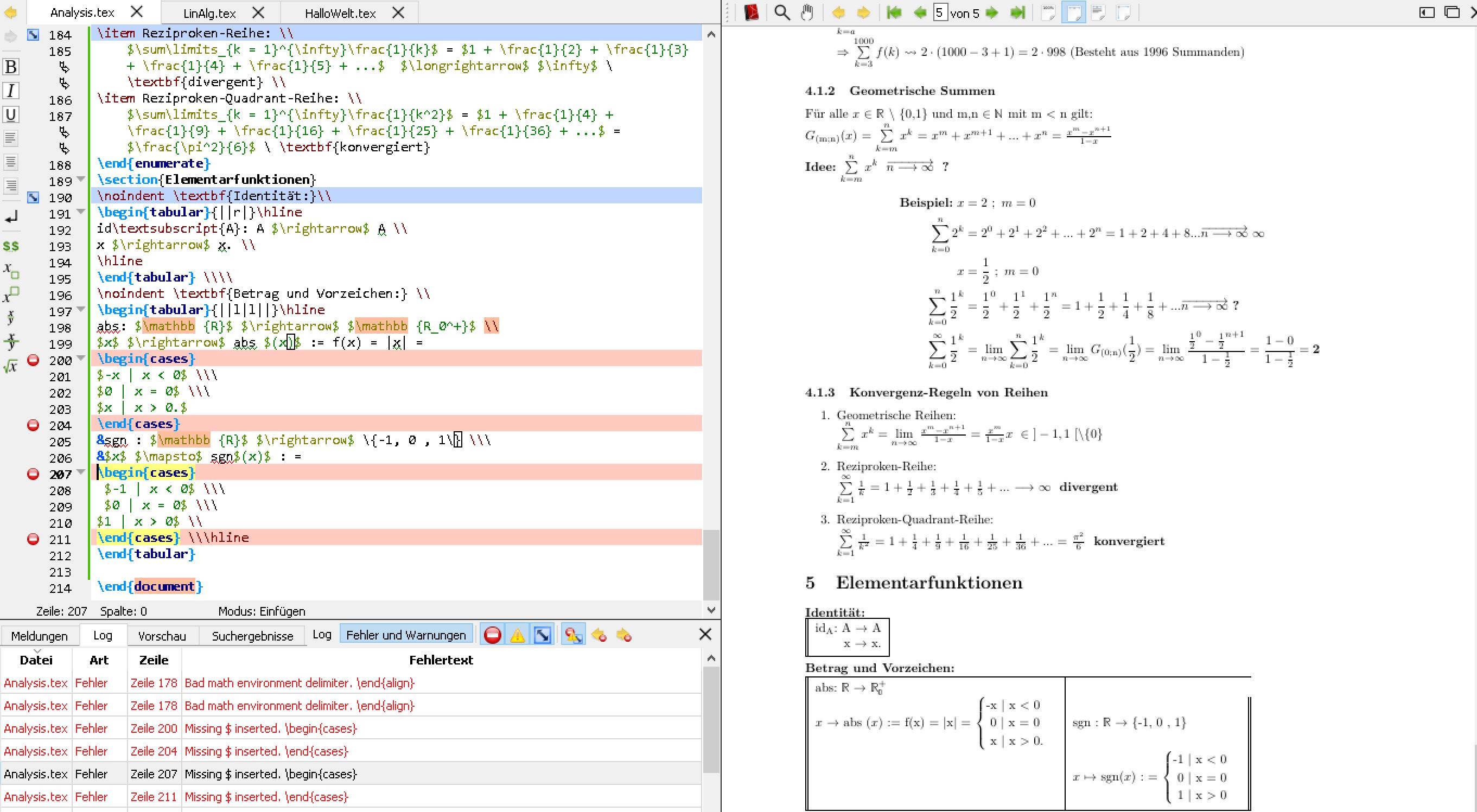Viewport: 1477px width, 812px height.
Task: Toggle the bad-box filter in the log panel
Action: 542,635
